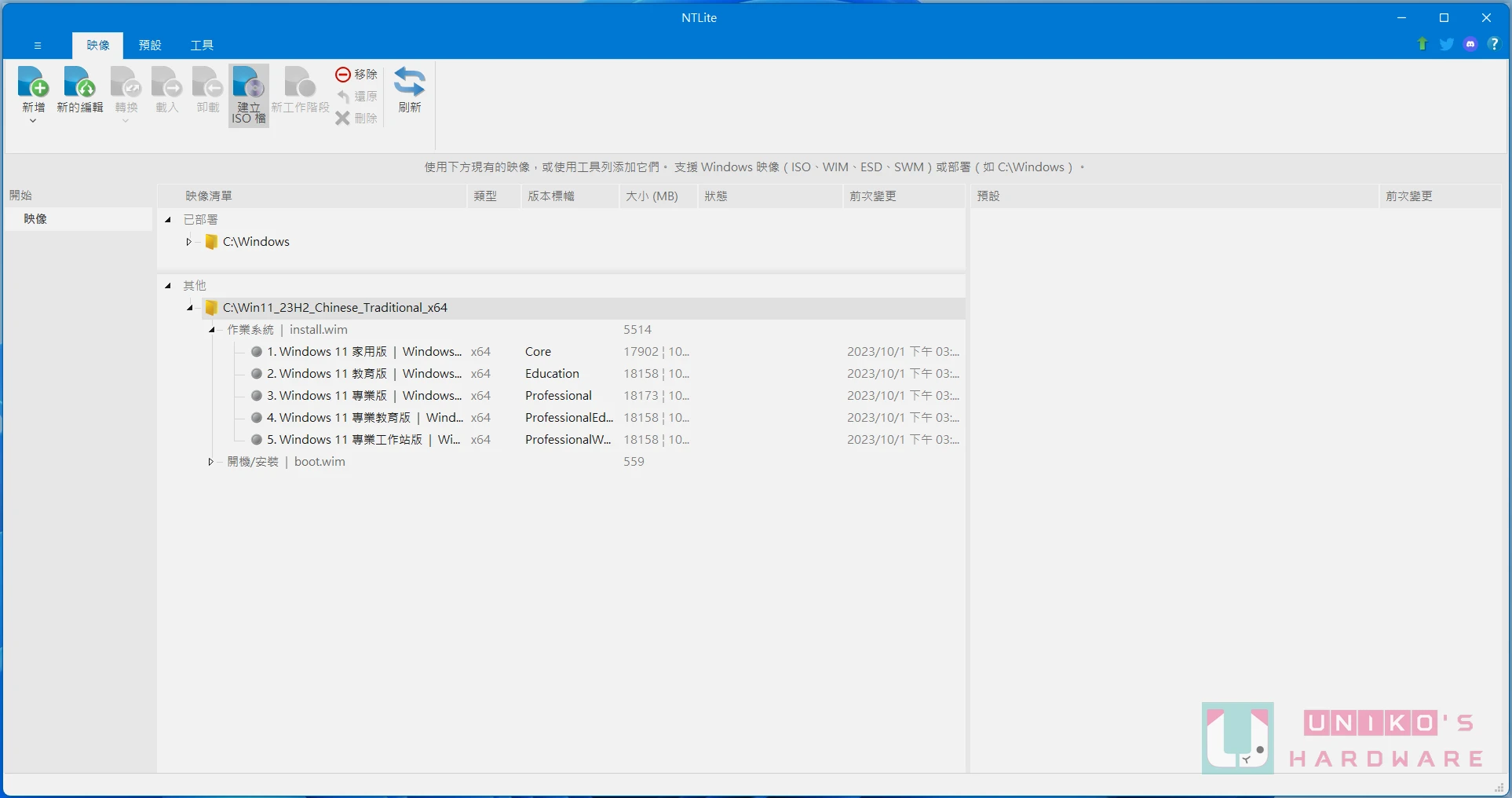
Task: Click the 轉換 (Convert) icon
Action: pos(126,83)
